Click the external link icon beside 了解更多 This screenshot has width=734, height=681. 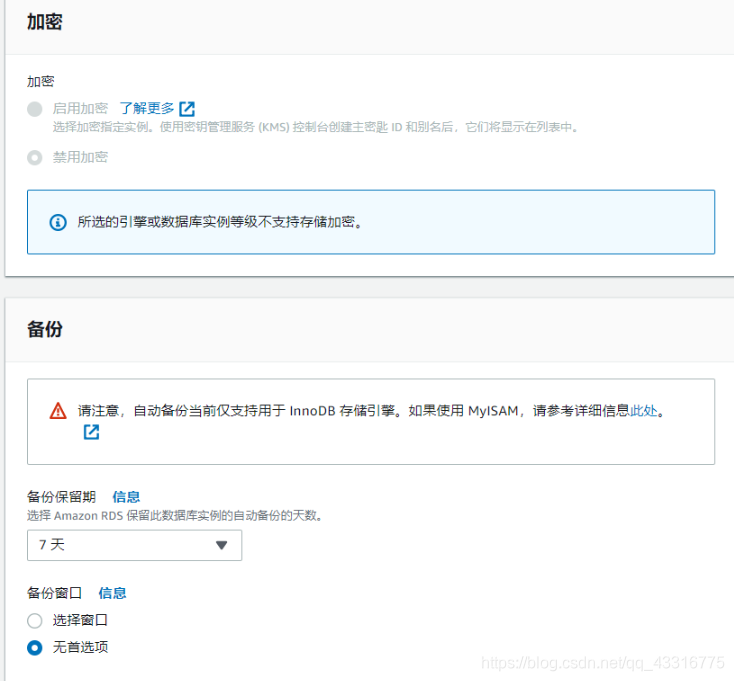click(187, 109)
